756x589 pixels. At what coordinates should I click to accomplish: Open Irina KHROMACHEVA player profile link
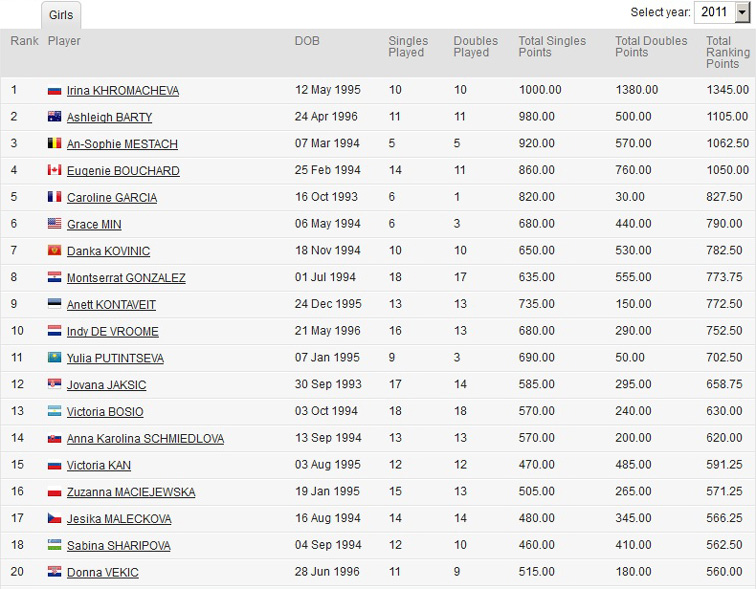tap(122, 91)
